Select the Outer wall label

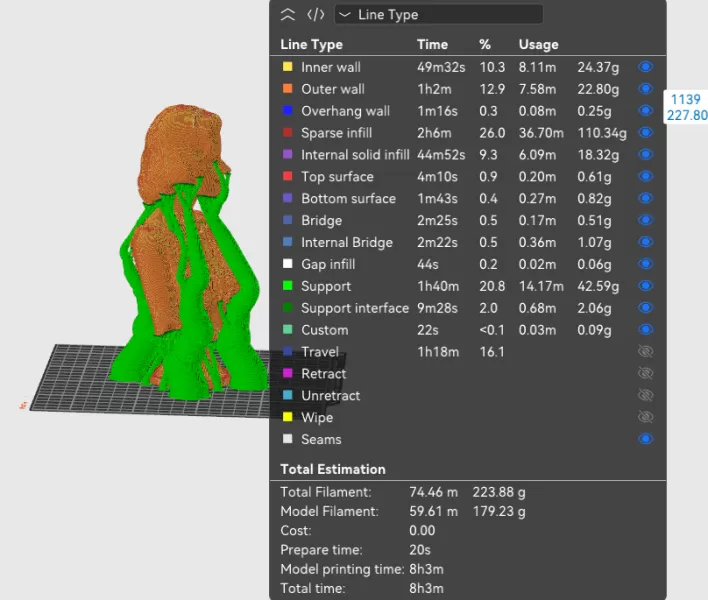333,89
